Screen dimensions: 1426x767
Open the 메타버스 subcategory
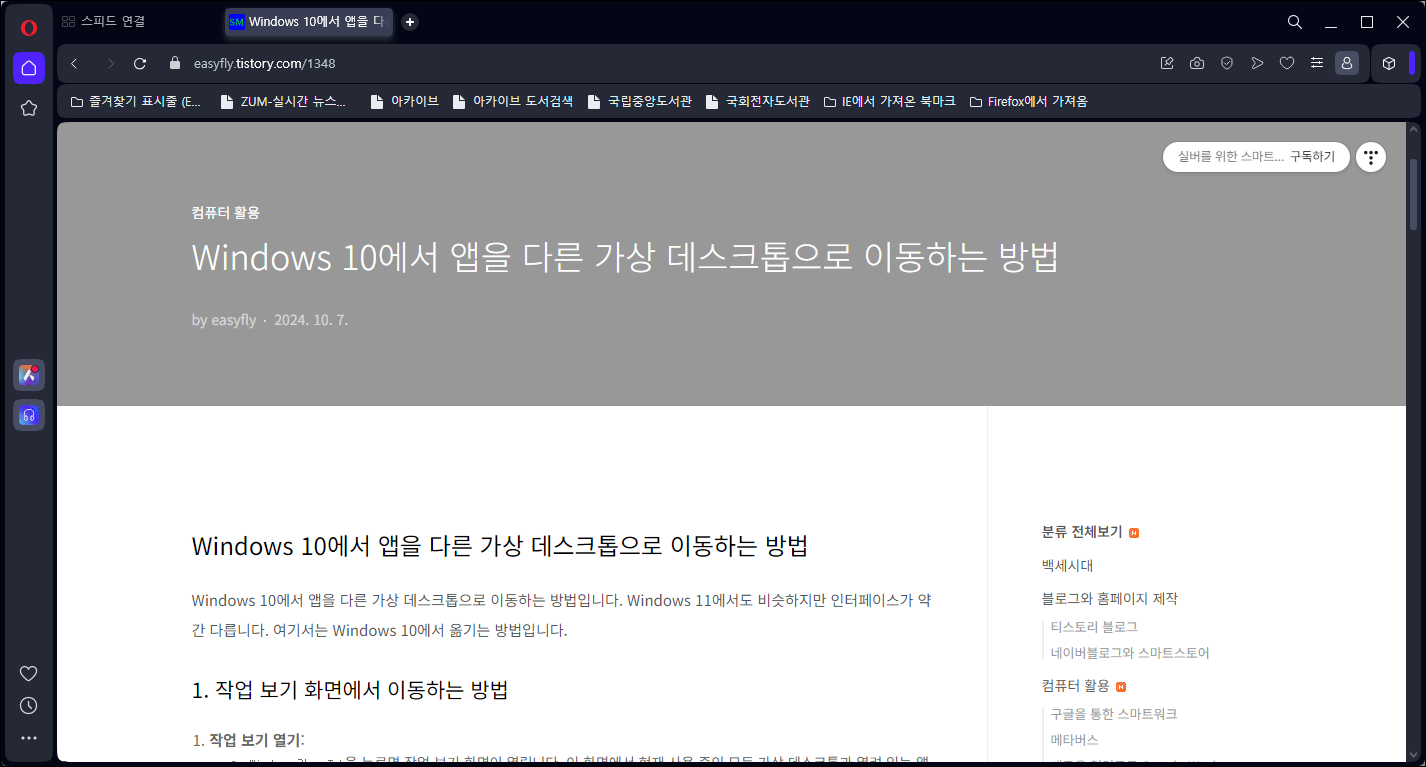(x=1074, y=740)
